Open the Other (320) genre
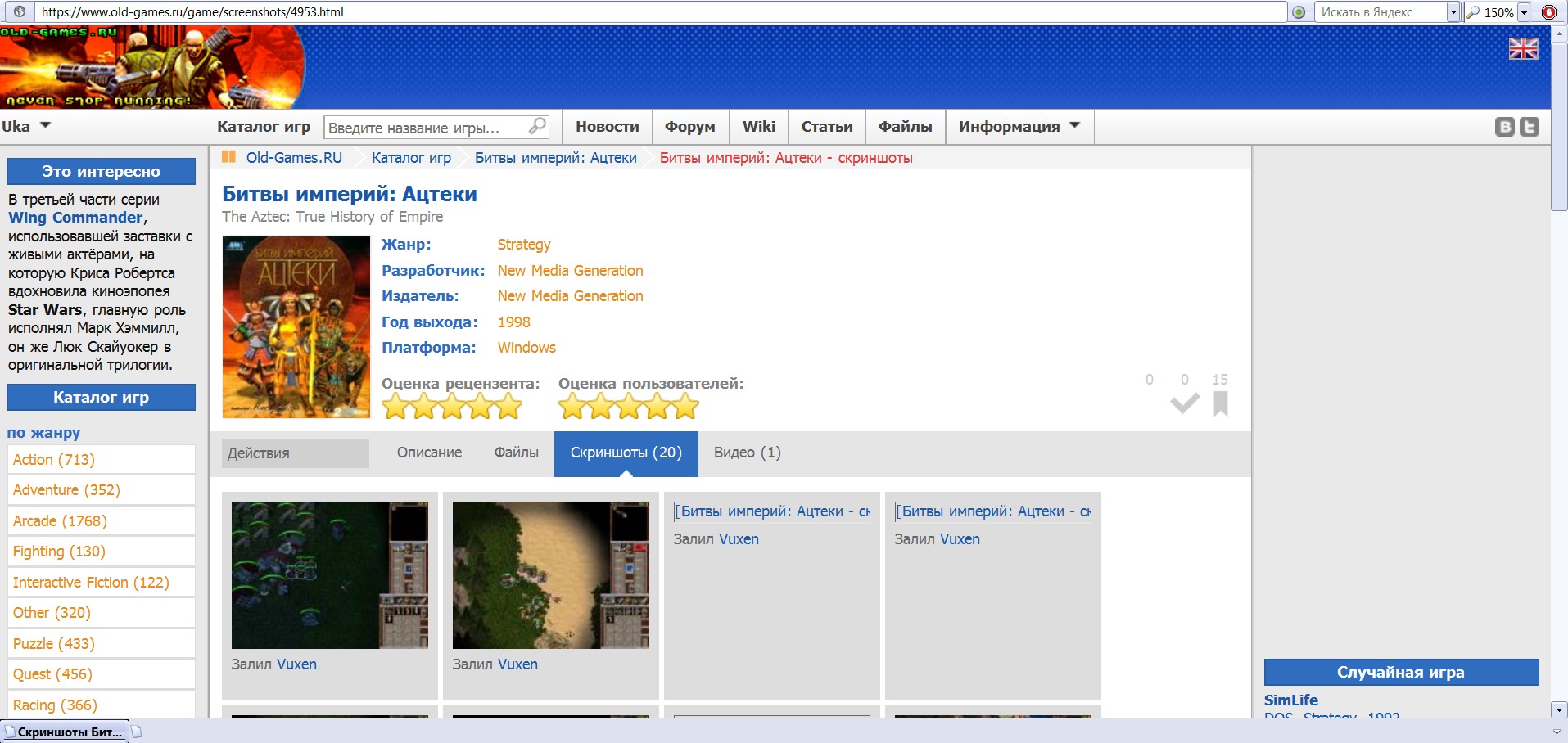Image resolution: width=1568 pixels, height=743 pixels. tap(102, 613)
